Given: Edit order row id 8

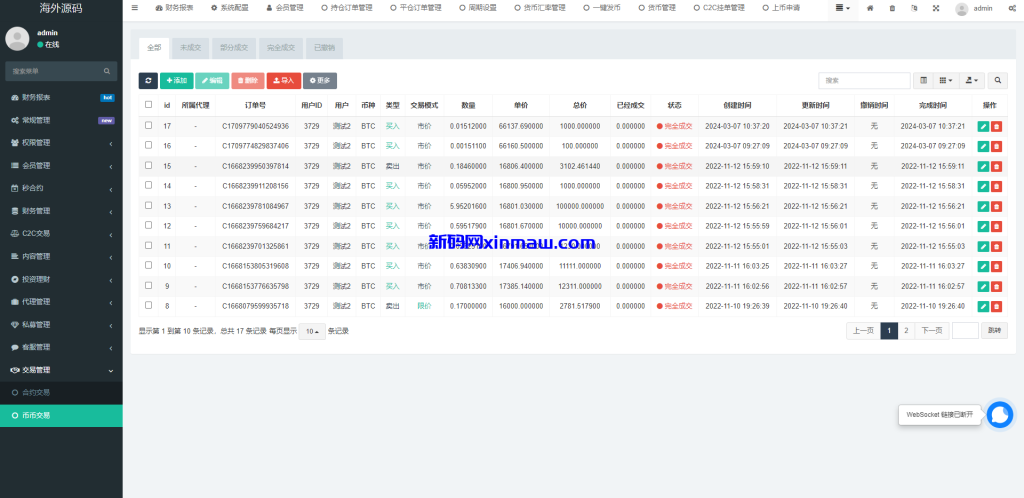Looking at the screenshot, I should tap(984, 306).
